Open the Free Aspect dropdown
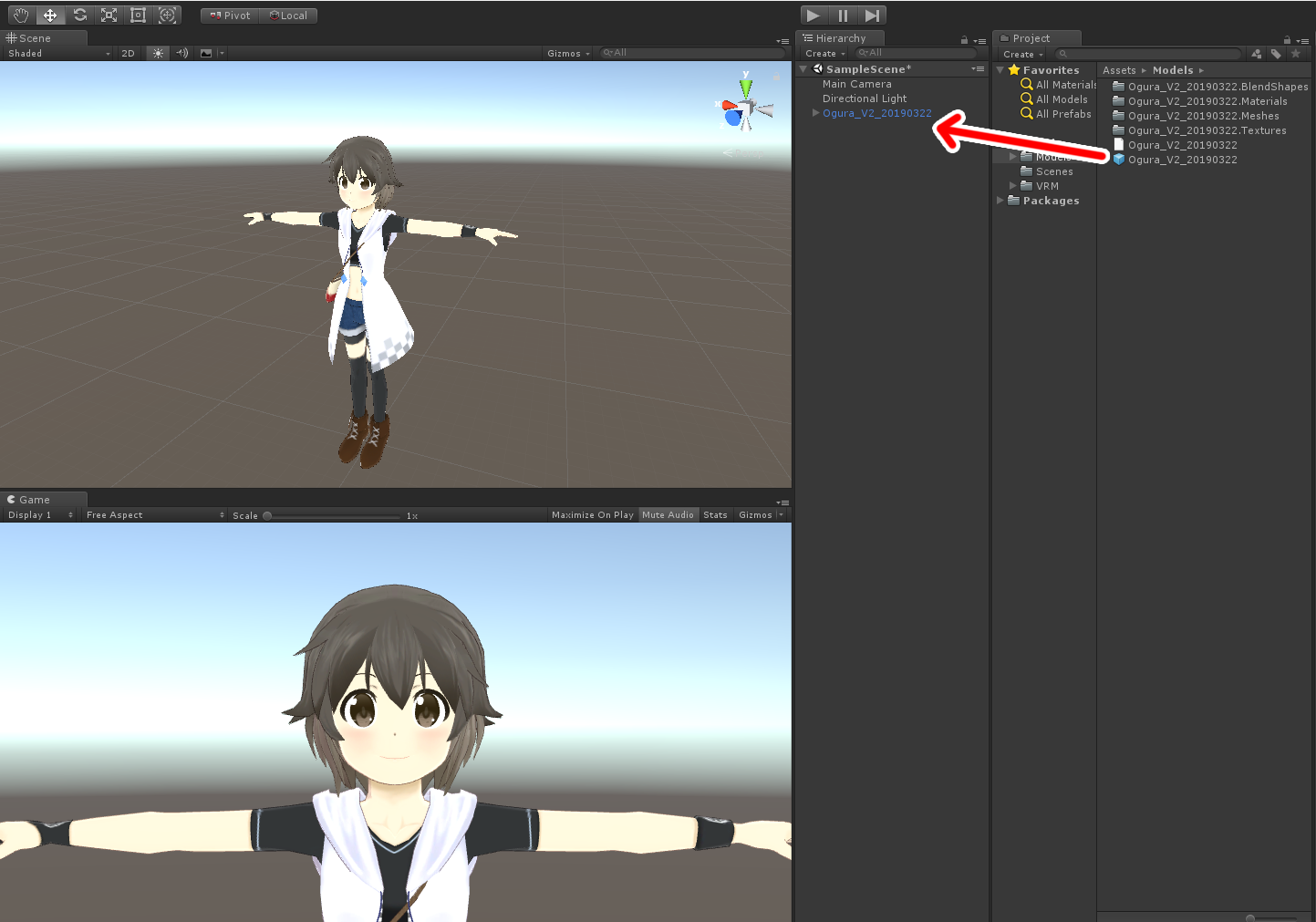The image size is (1316, 922). (155, 515)
